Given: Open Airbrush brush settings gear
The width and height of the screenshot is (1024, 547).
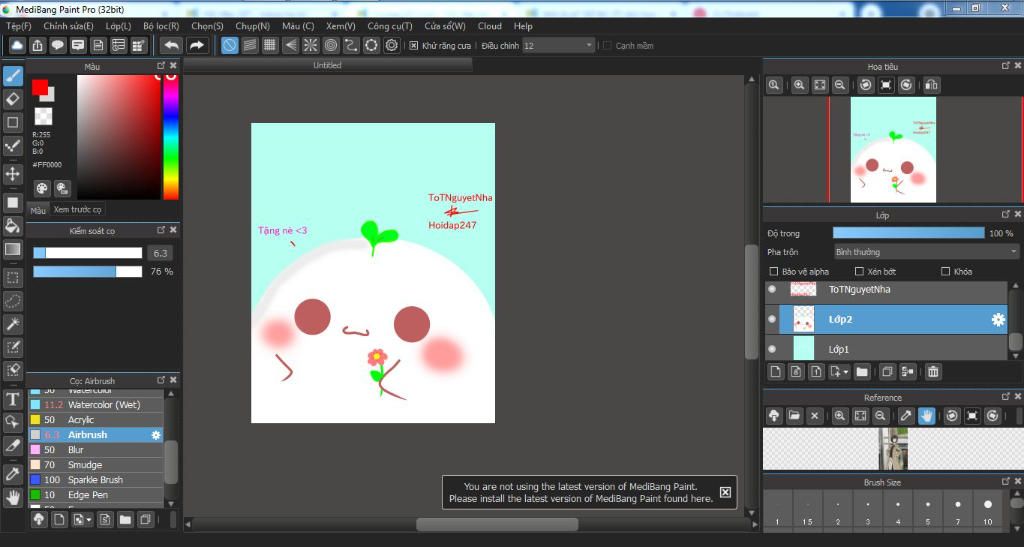Looking at the screenshot, I should point(155,435).
